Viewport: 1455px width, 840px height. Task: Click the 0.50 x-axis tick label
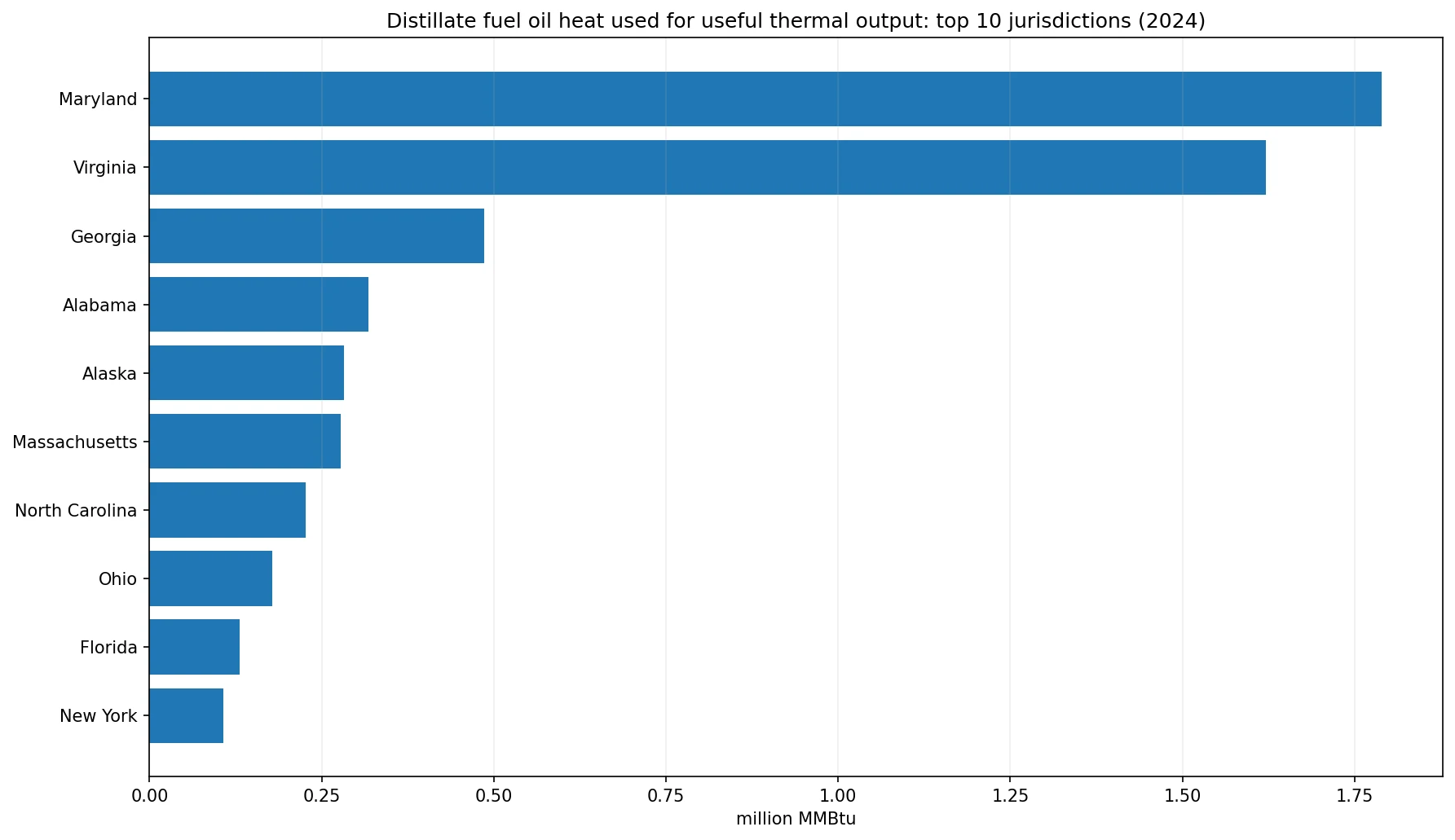(x=493, y=795)
